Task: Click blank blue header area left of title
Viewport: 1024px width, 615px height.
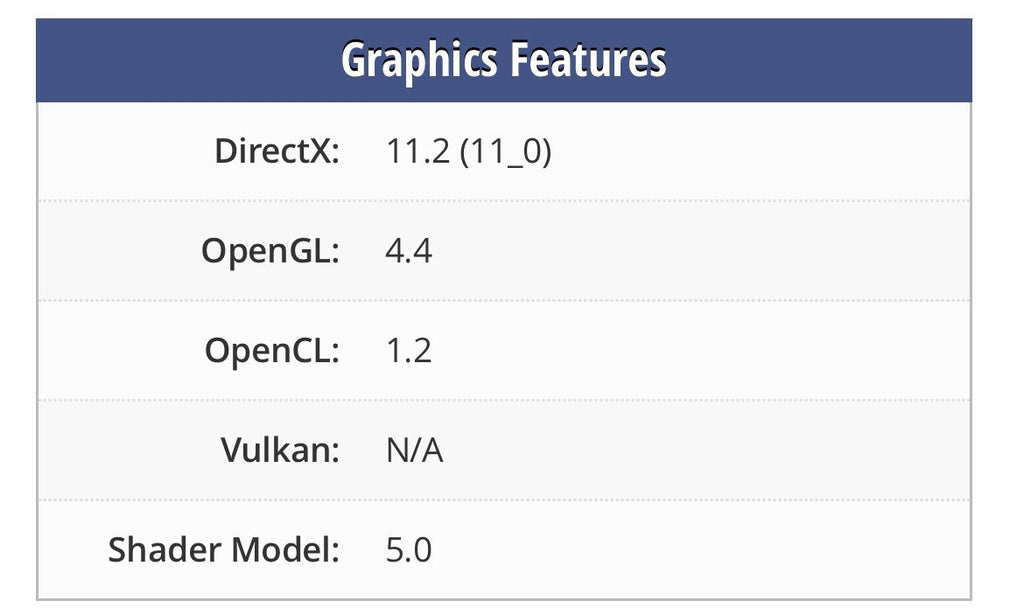Action: 180,60
